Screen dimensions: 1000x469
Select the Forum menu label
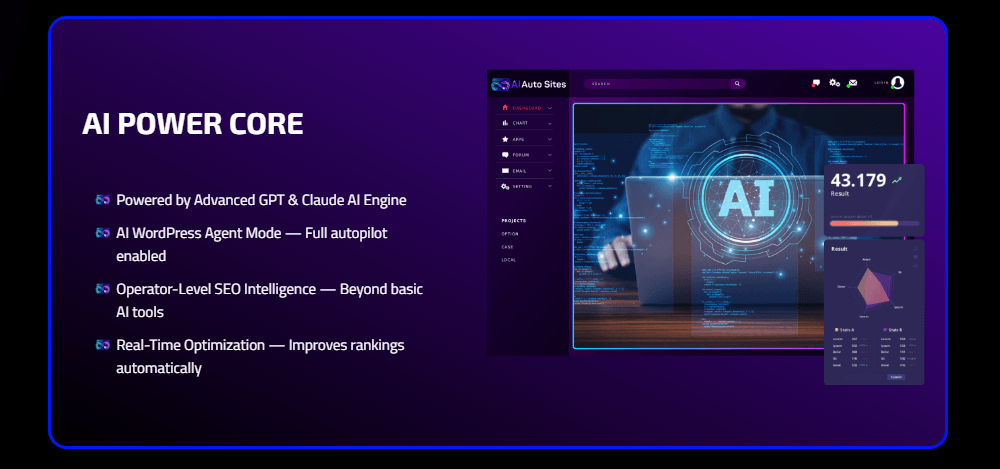(520, 154)
